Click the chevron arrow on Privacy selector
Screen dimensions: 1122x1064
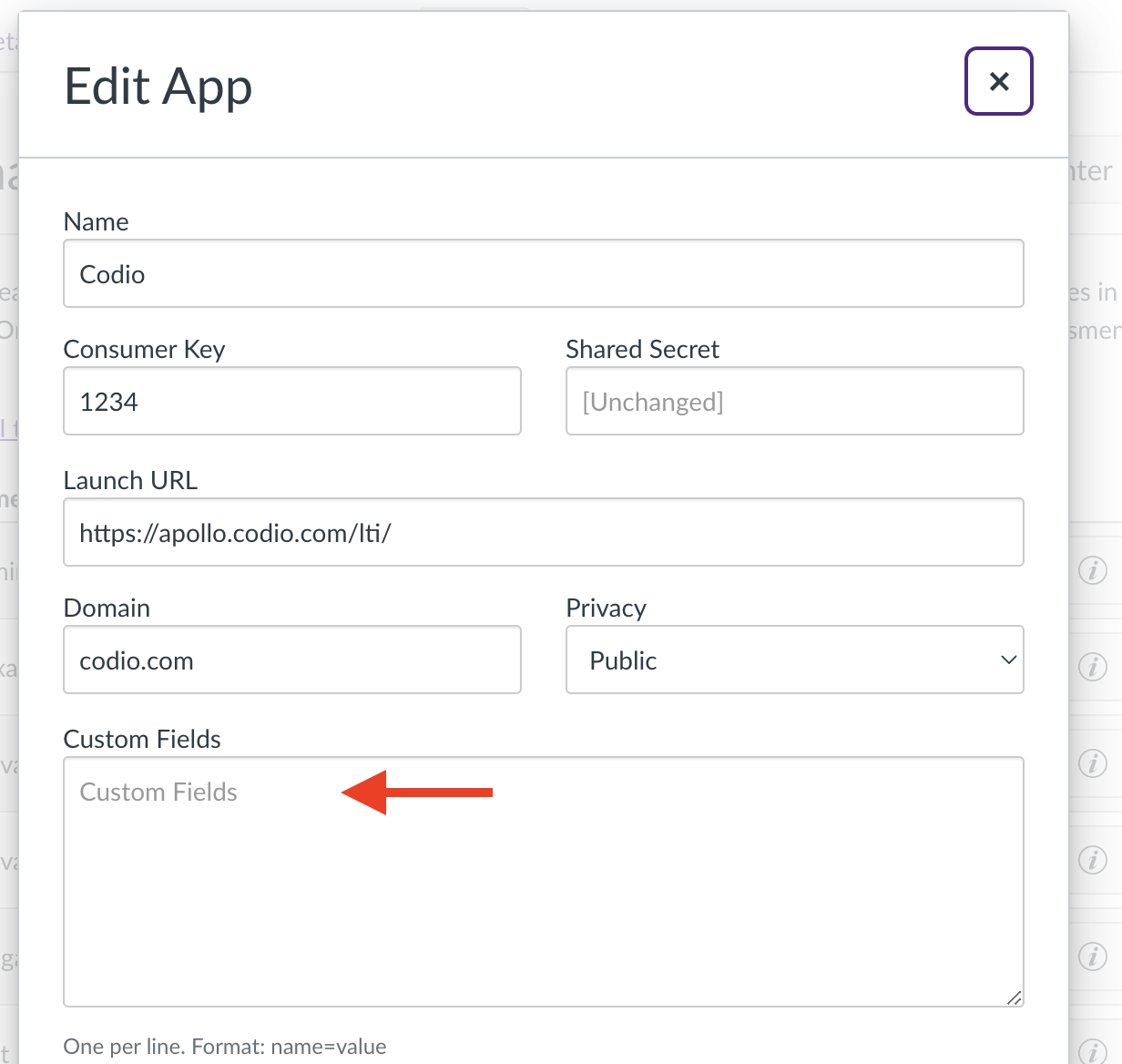(1008, 660)
